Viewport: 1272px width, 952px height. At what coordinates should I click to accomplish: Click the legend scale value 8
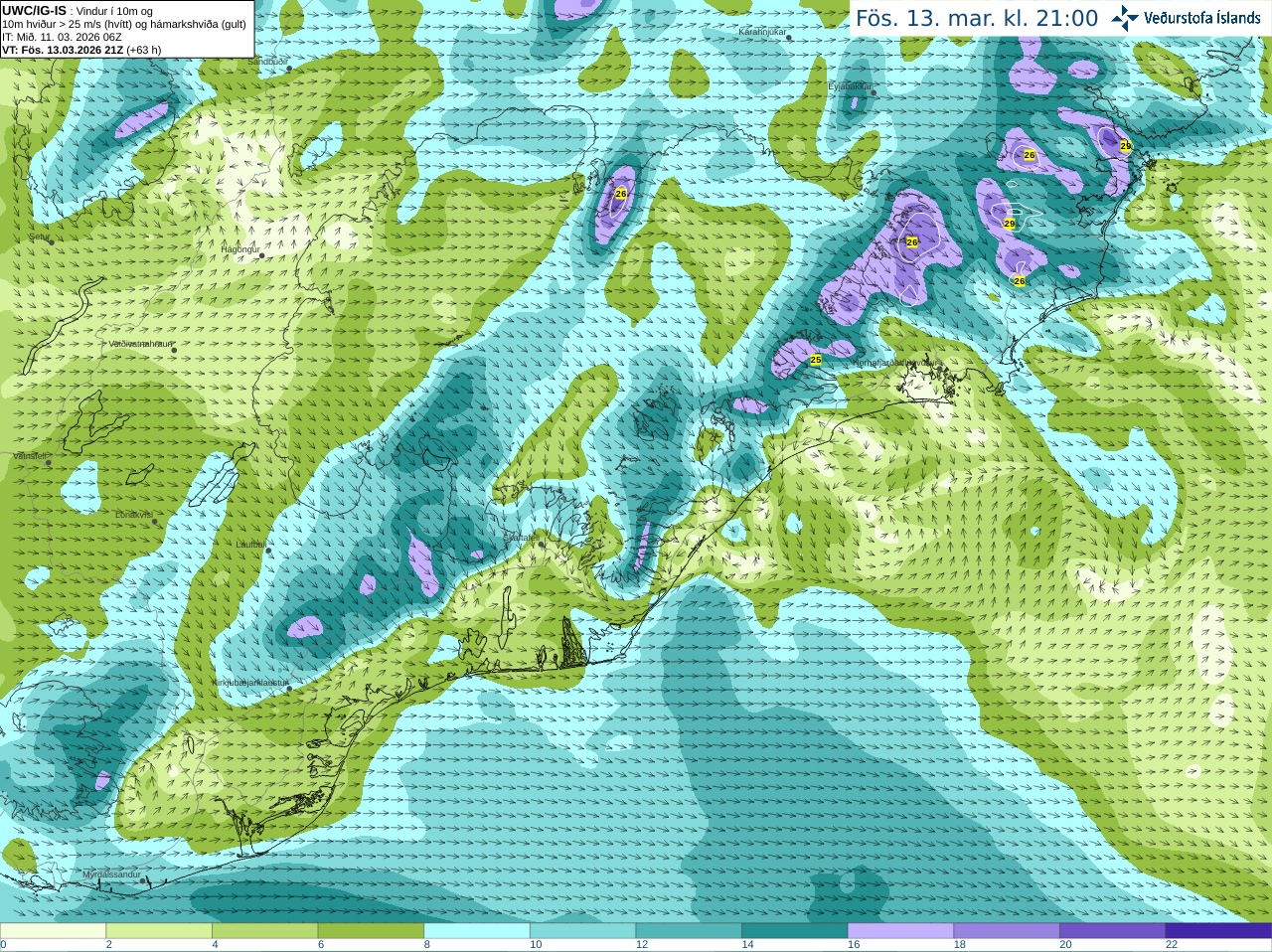(x=427, y=945)
